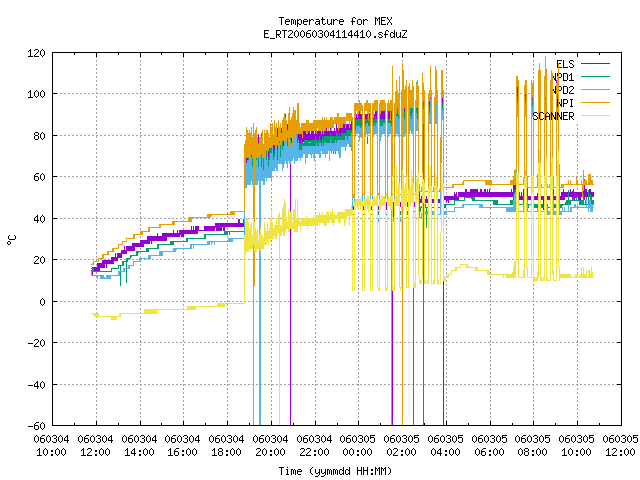640x480 pixels.
Task: Pick the orange NPI legend line sample
Action: [595, 103]
